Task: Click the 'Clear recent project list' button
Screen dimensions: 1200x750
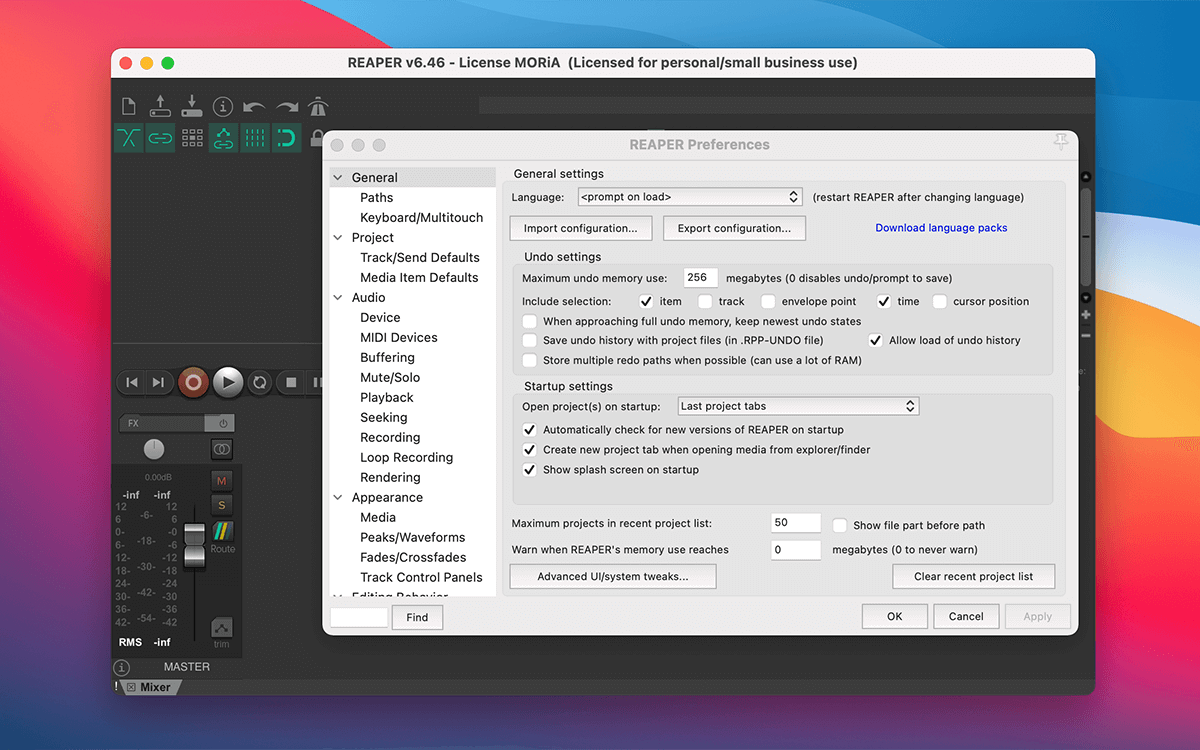Action: coord(974,577)
